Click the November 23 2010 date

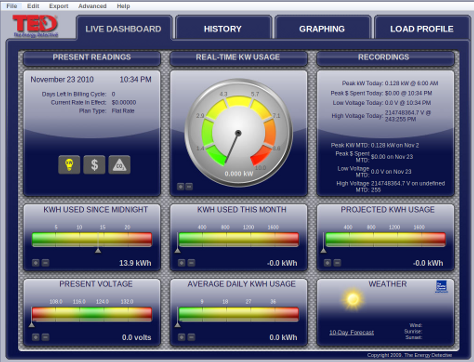(62, 79)
